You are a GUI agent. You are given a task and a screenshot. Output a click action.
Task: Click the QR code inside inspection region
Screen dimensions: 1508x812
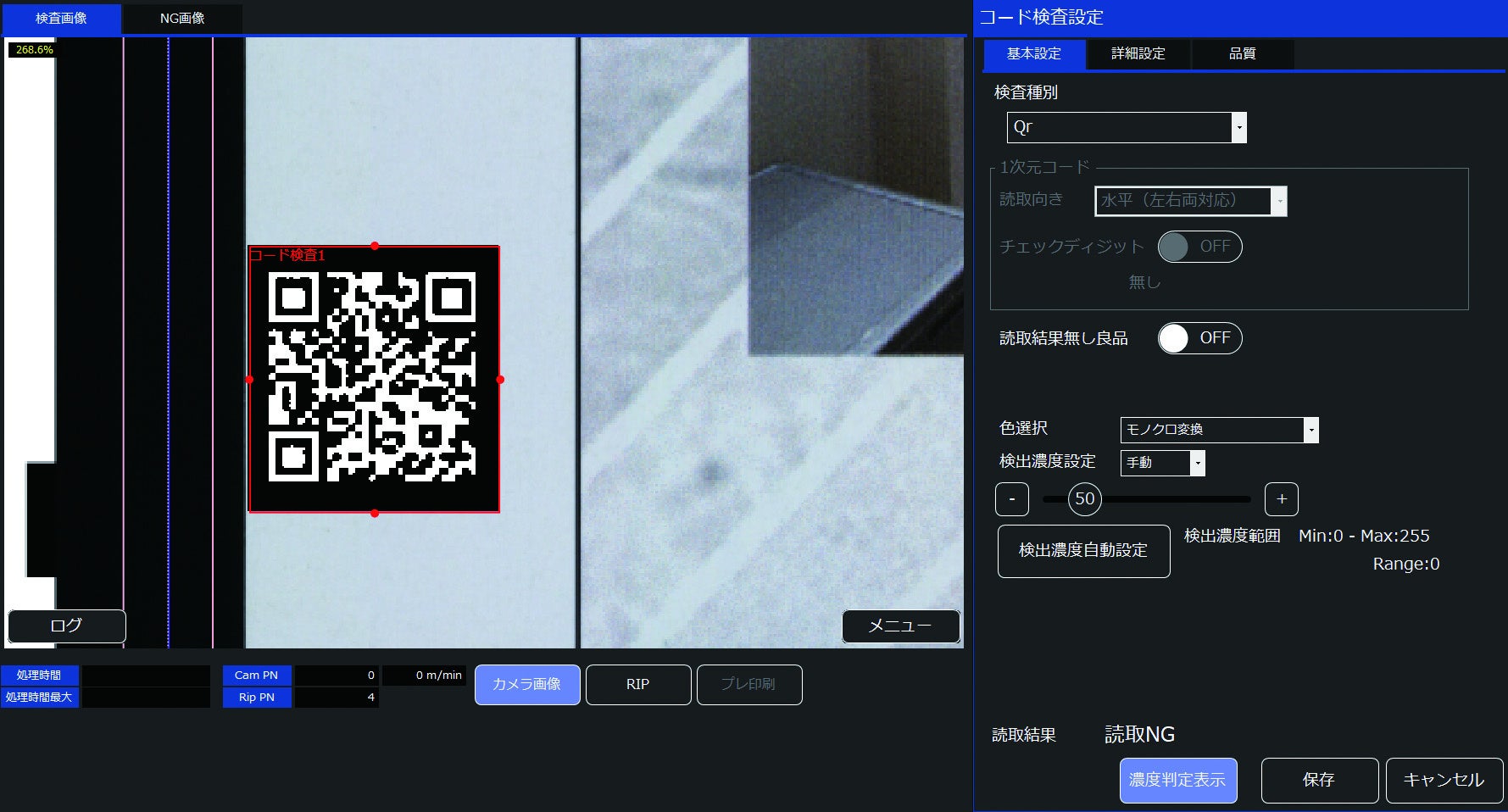coord(372,376)
